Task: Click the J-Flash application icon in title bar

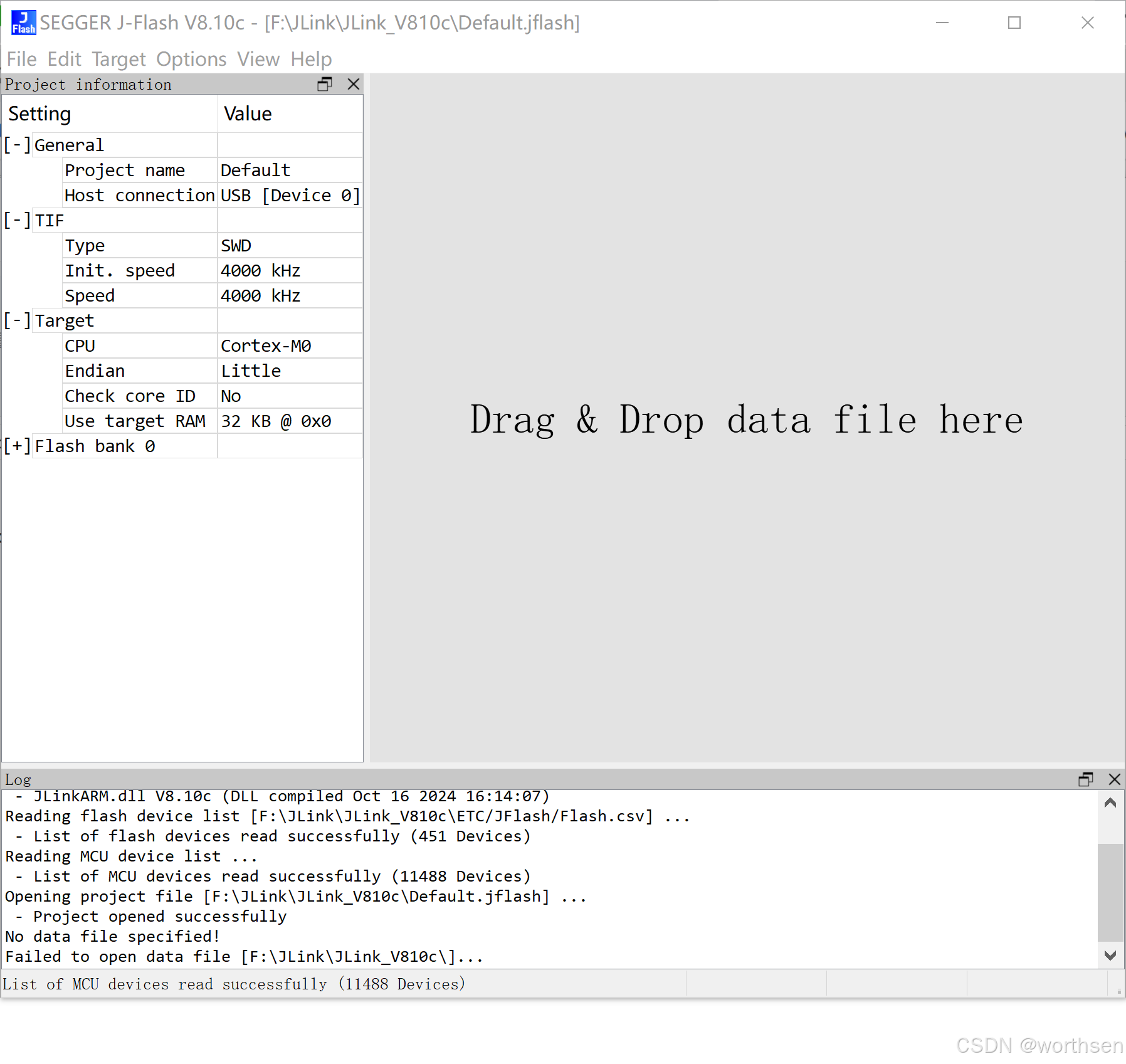Action: click(x=24, y=23)
